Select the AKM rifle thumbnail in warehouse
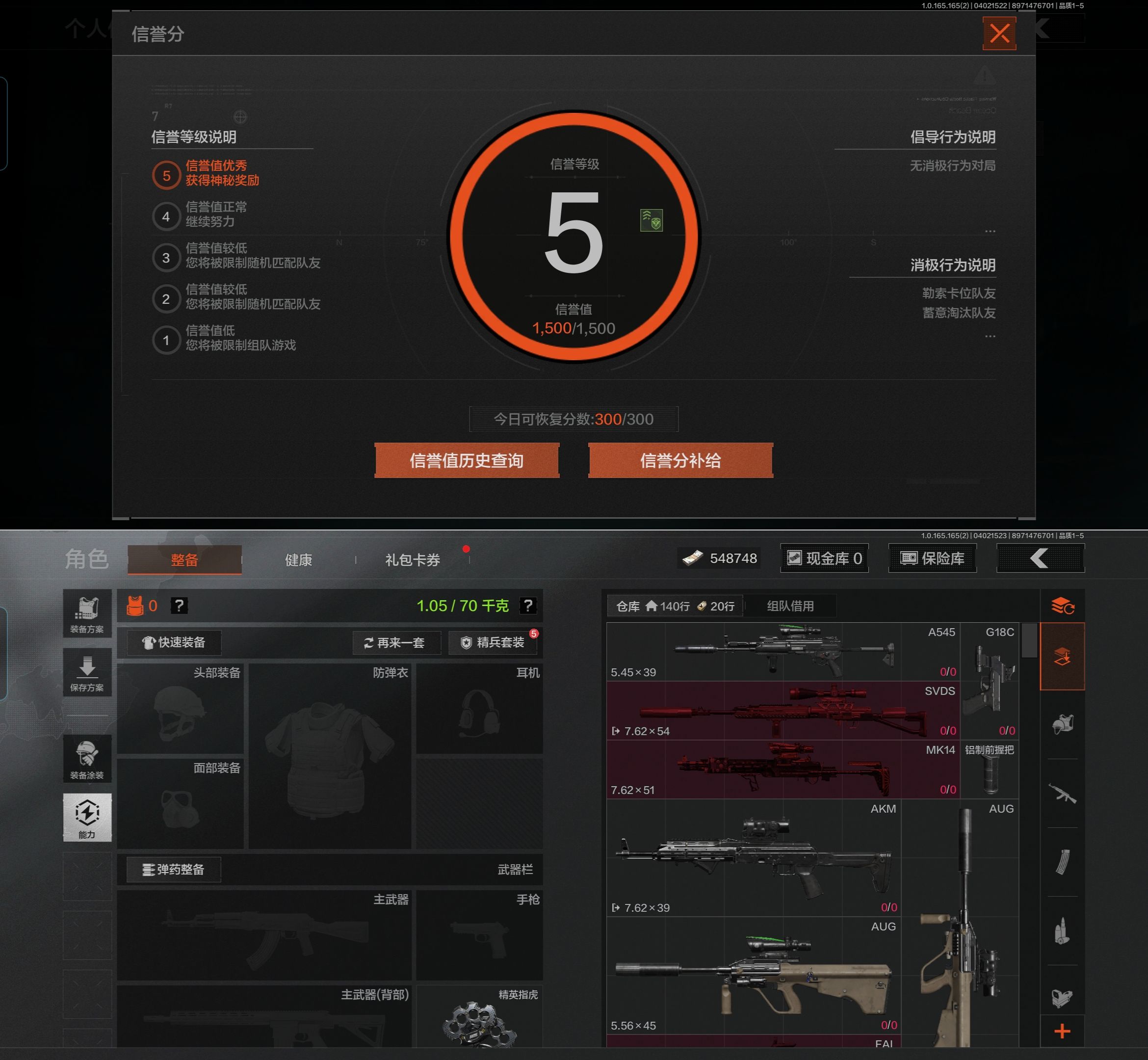The height and width of the screenshot is (1060, 1148). pyautogui.click(x=754, y=857)
